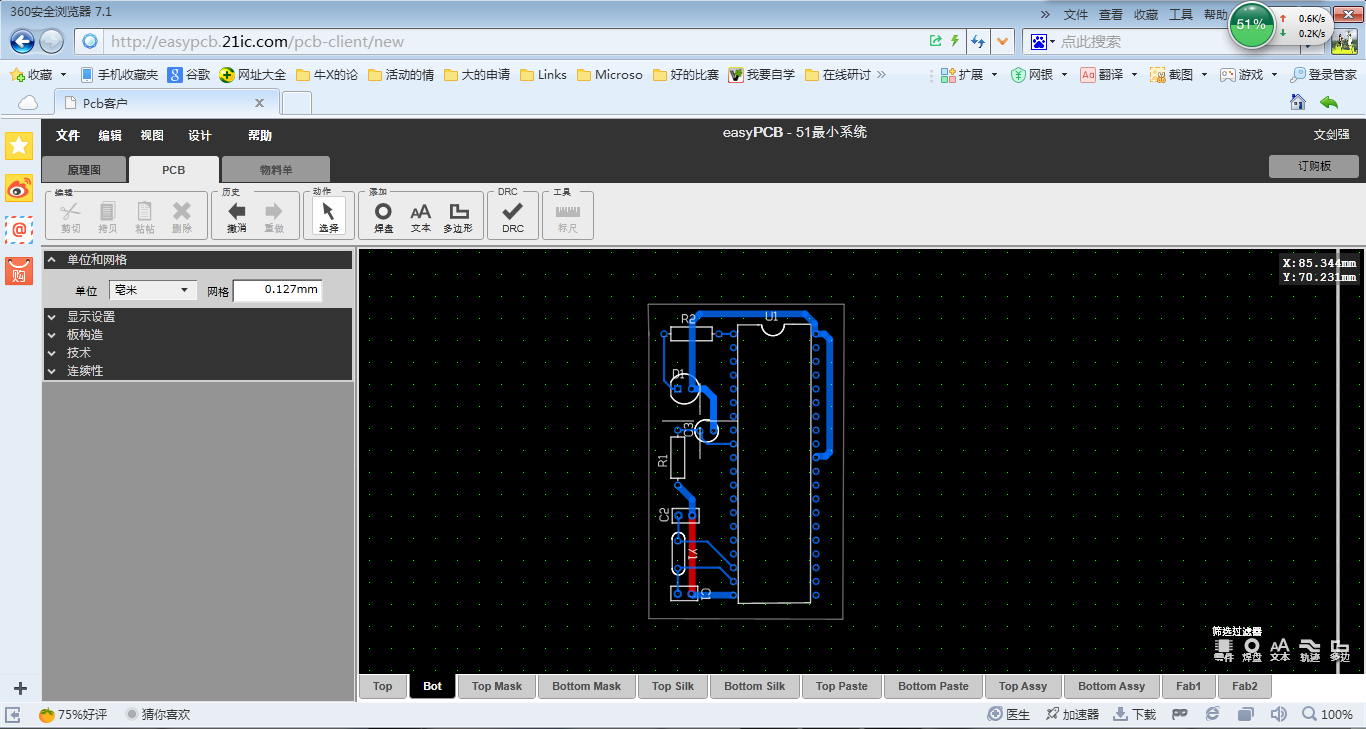Select the PCB tab
Screen dimensions: 1366x729
pyautogui.click(x=174, y=170)
